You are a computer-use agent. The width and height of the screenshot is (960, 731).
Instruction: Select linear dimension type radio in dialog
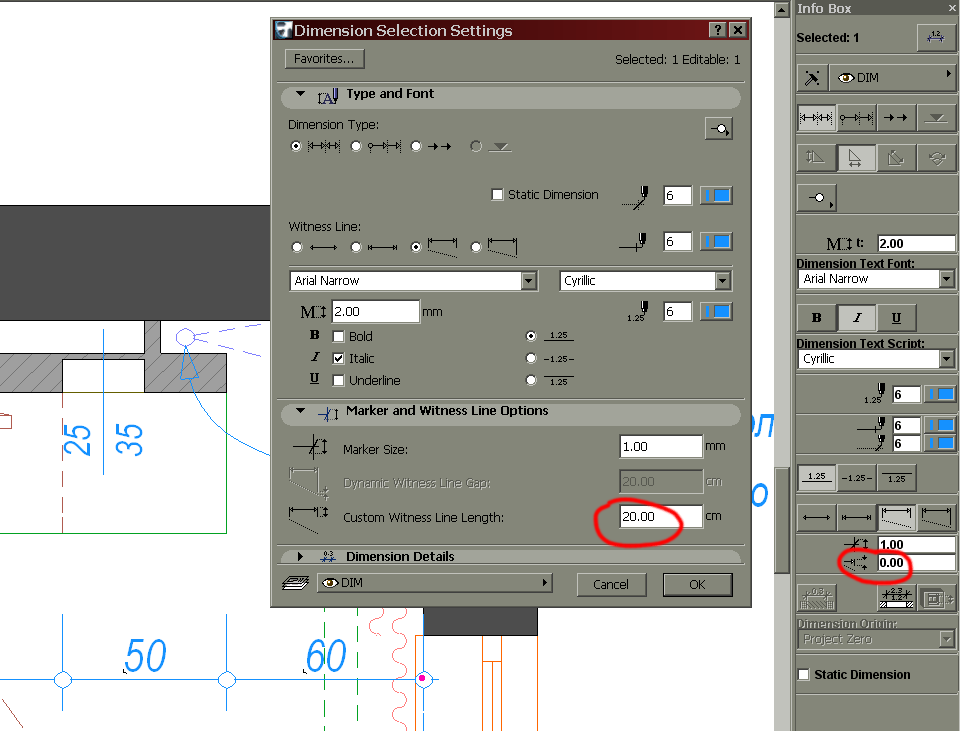[296, 146]
